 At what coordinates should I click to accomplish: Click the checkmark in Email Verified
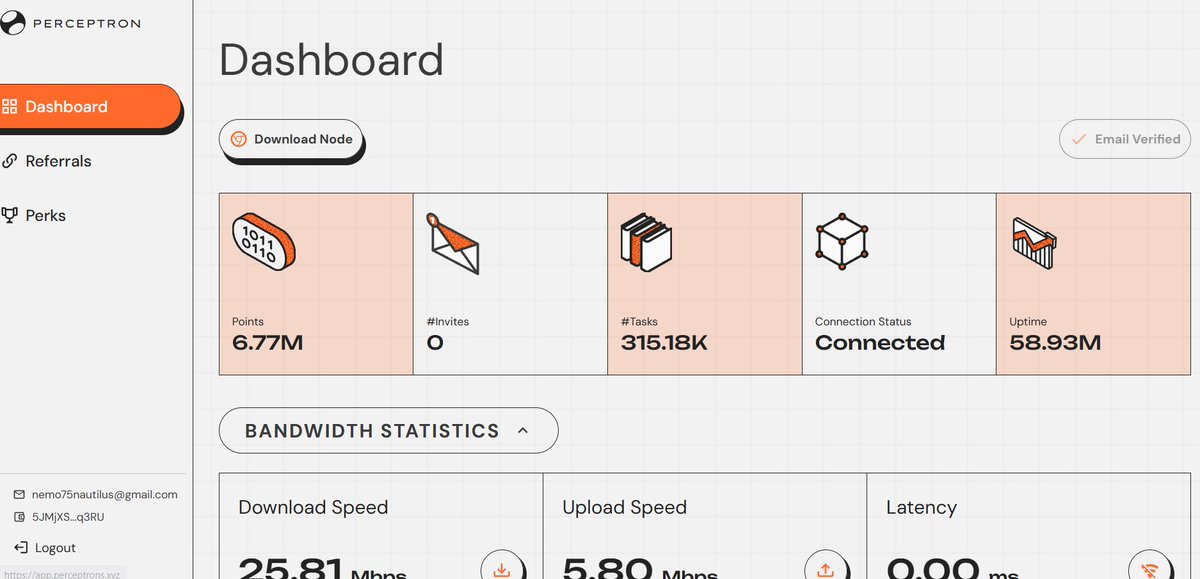click(1079, 139)
